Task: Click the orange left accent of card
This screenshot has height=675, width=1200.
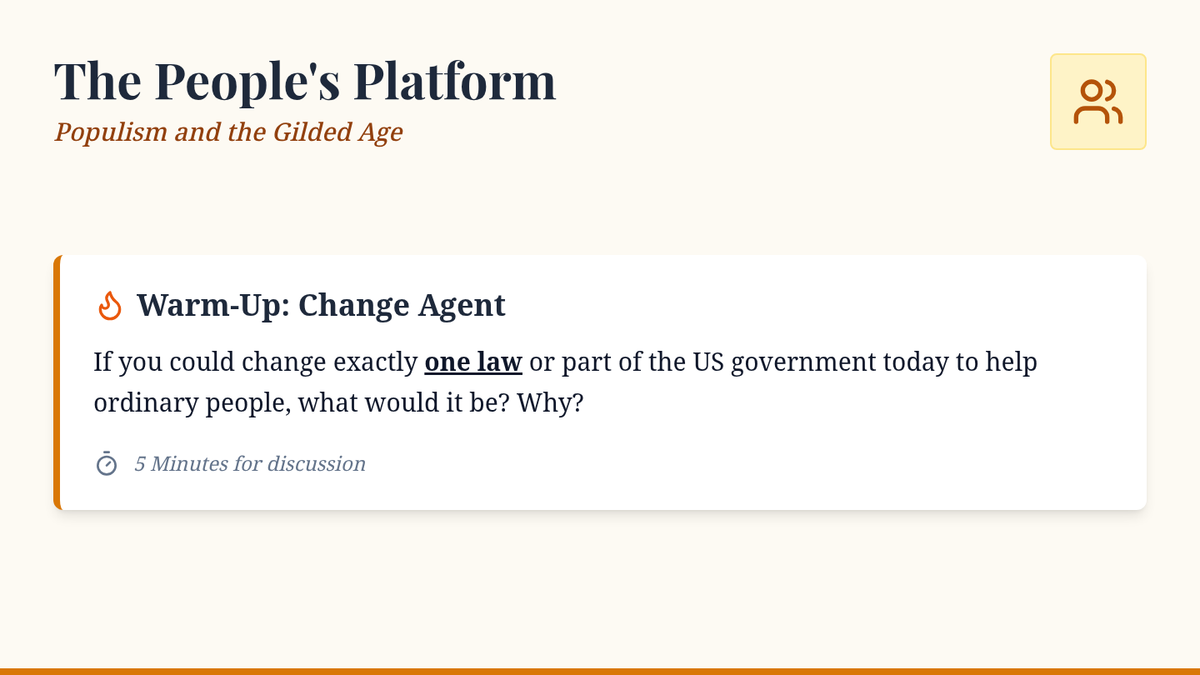Action: pos(57,382)
